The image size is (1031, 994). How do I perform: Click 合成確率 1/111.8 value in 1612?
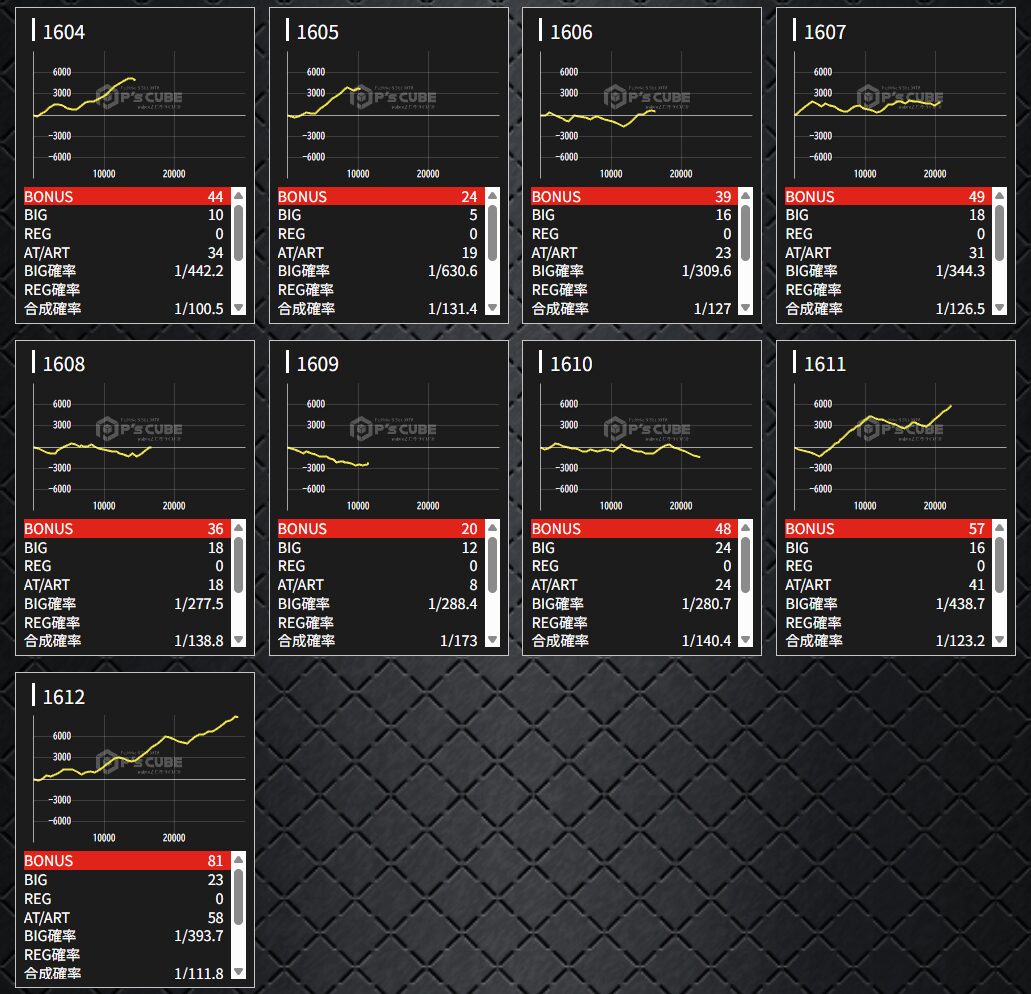point(199,973)
